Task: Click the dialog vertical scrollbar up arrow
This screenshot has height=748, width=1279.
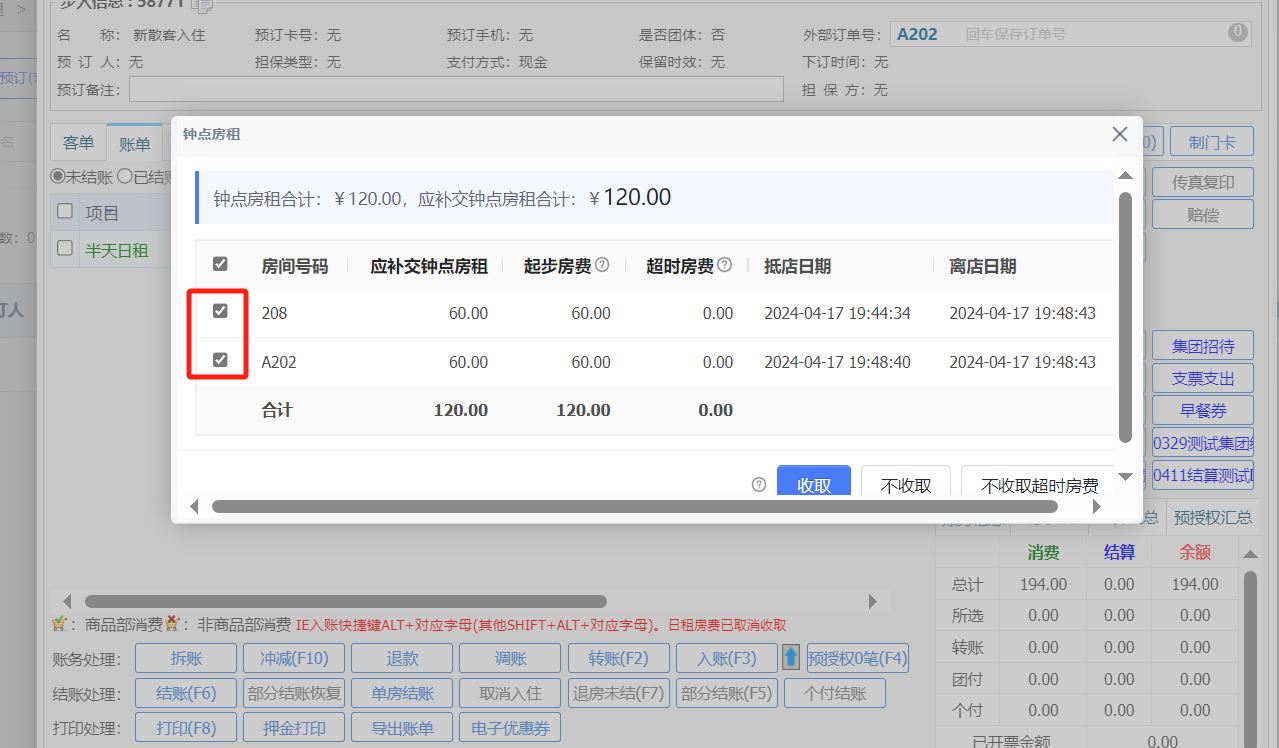Action: 1125,175
